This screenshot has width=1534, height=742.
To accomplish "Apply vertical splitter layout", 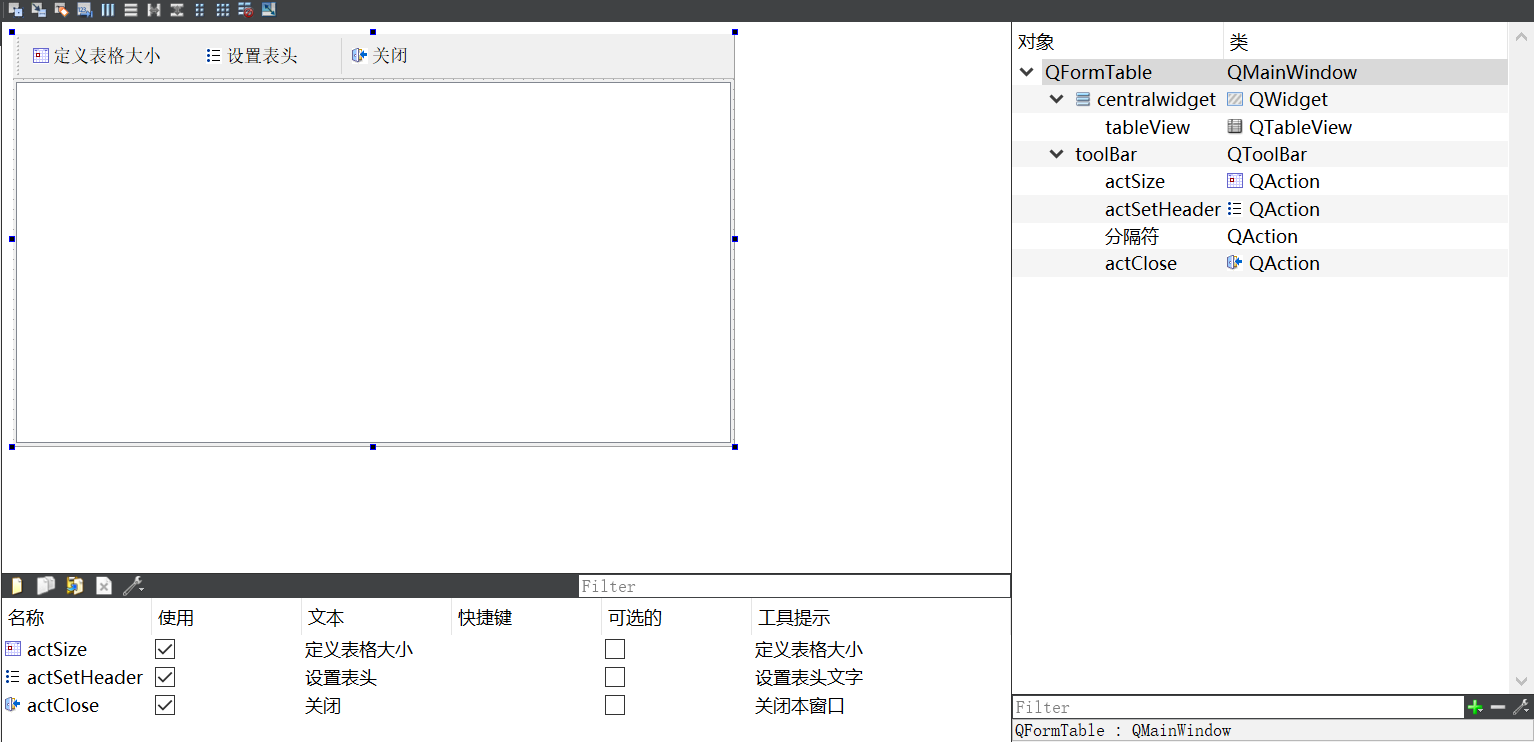I will (x=177, y=10).
